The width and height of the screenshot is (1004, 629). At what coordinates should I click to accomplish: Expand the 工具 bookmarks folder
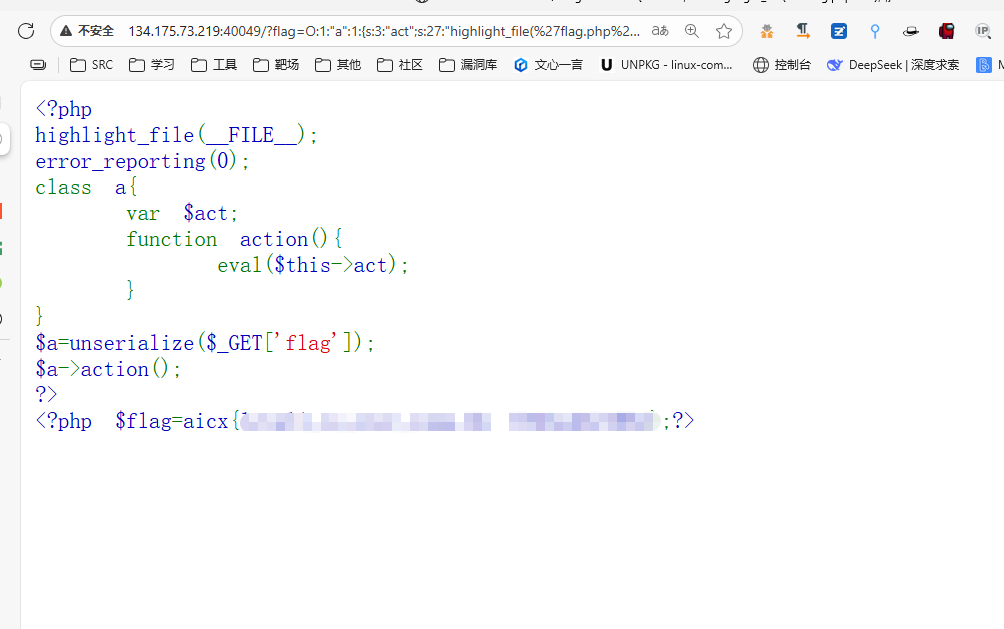[214, 65]
